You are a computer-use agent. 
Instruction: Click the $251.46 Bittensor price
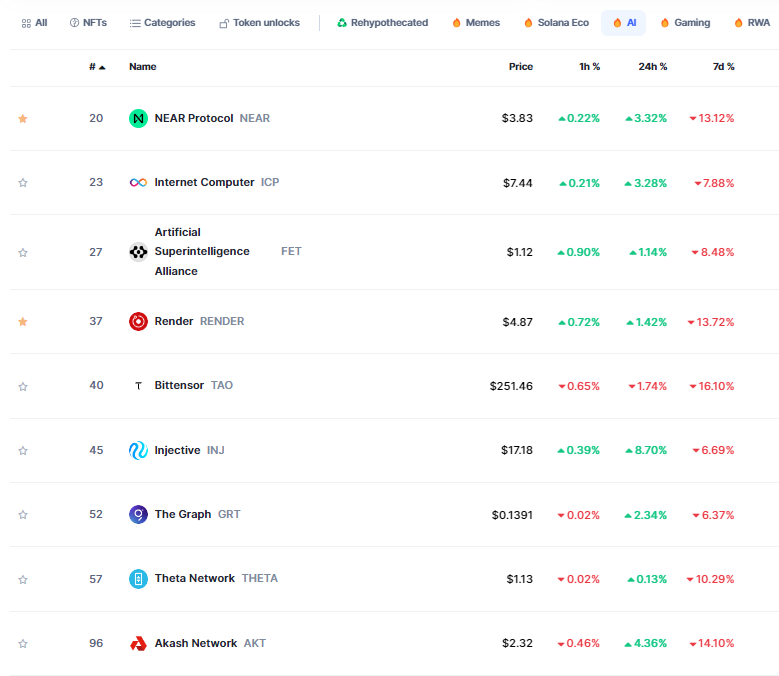pyautogui.click(x=511, y=386)
